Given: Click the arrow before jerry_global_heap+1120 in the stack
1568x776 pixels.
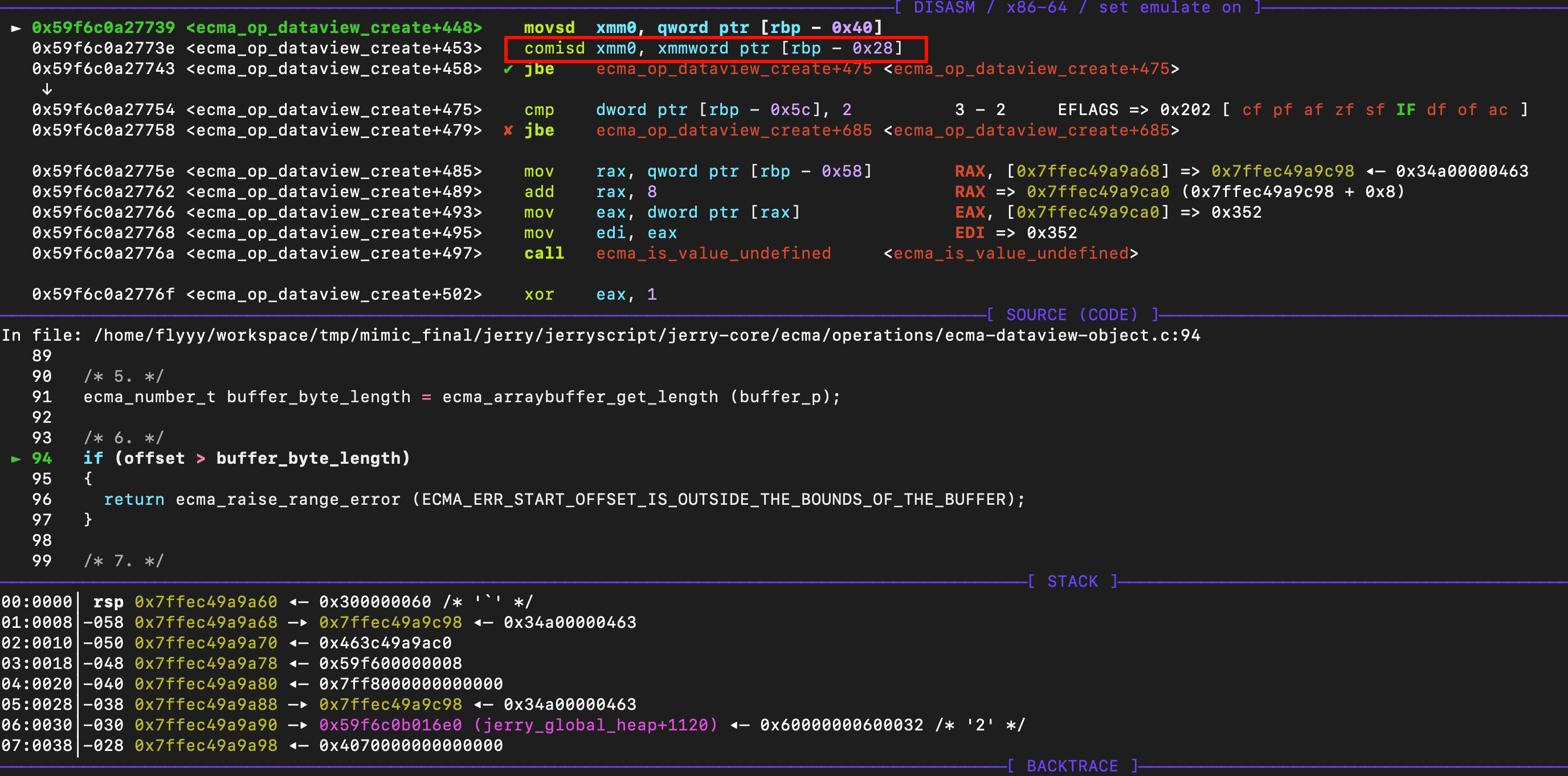Looking at the screenshot, I should [297, 725].
